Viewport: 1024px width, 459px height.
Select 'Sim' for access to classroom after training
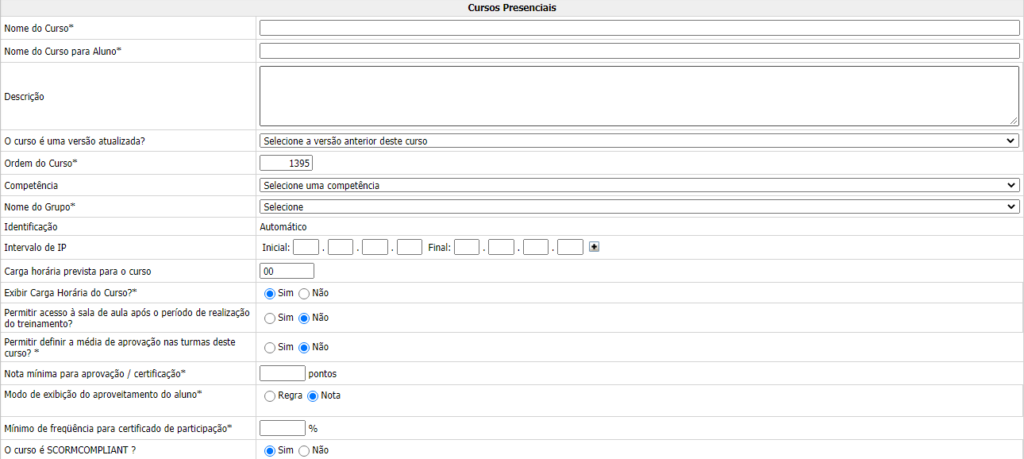(270, 317)
